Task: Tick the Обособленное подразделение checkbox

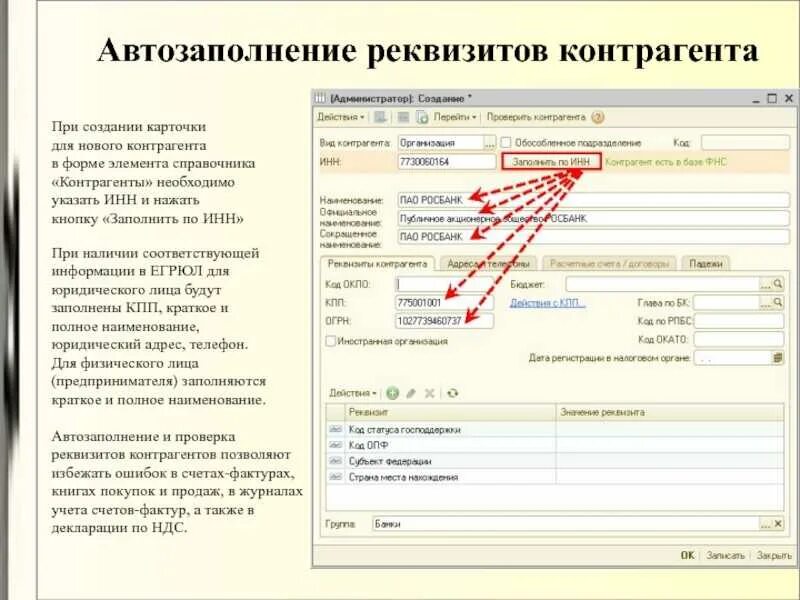Action: 506,143
